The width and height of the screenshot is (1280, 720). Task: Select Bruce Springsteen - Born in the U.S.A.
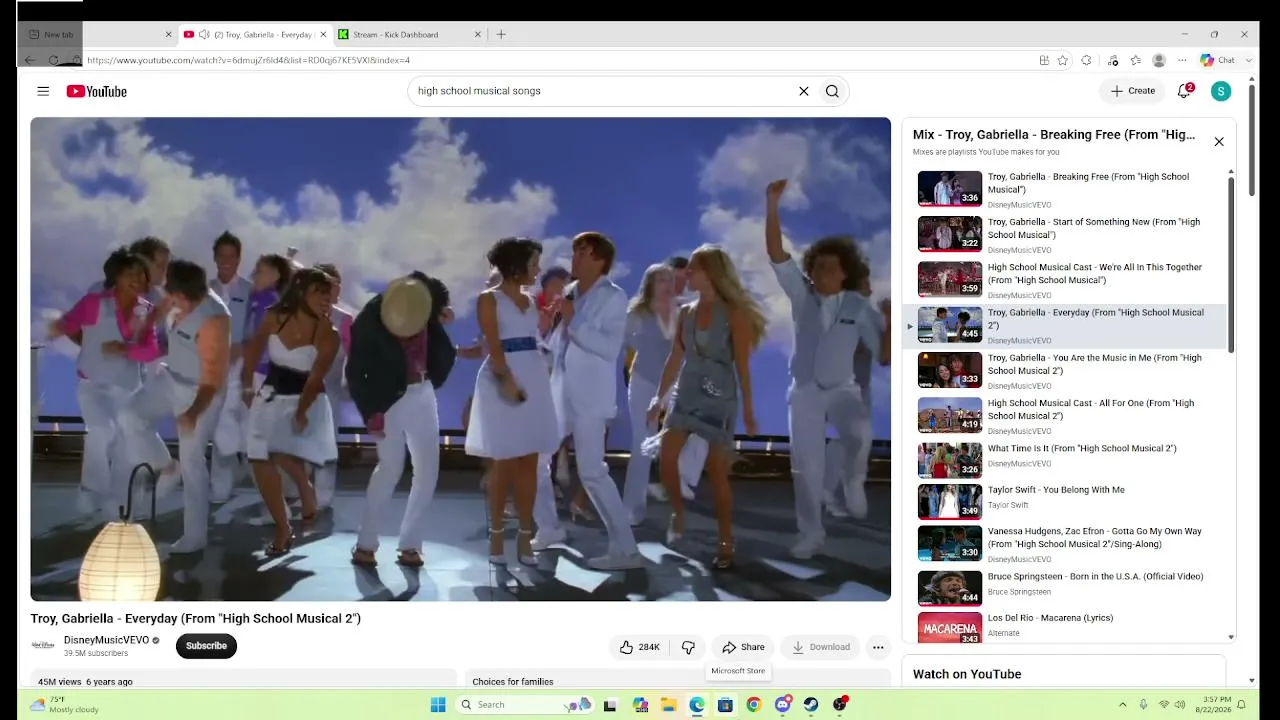pos(1066,588)
